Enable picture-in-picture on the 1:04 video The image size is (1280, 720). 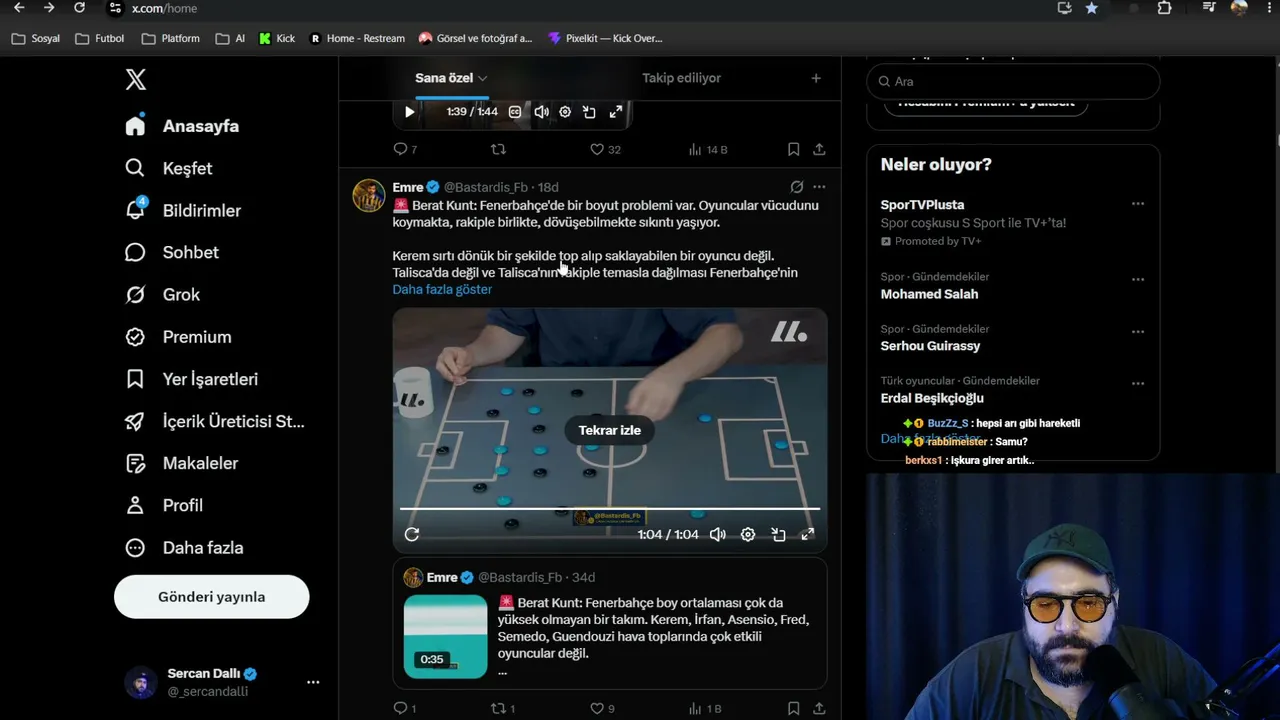point(778,534)
